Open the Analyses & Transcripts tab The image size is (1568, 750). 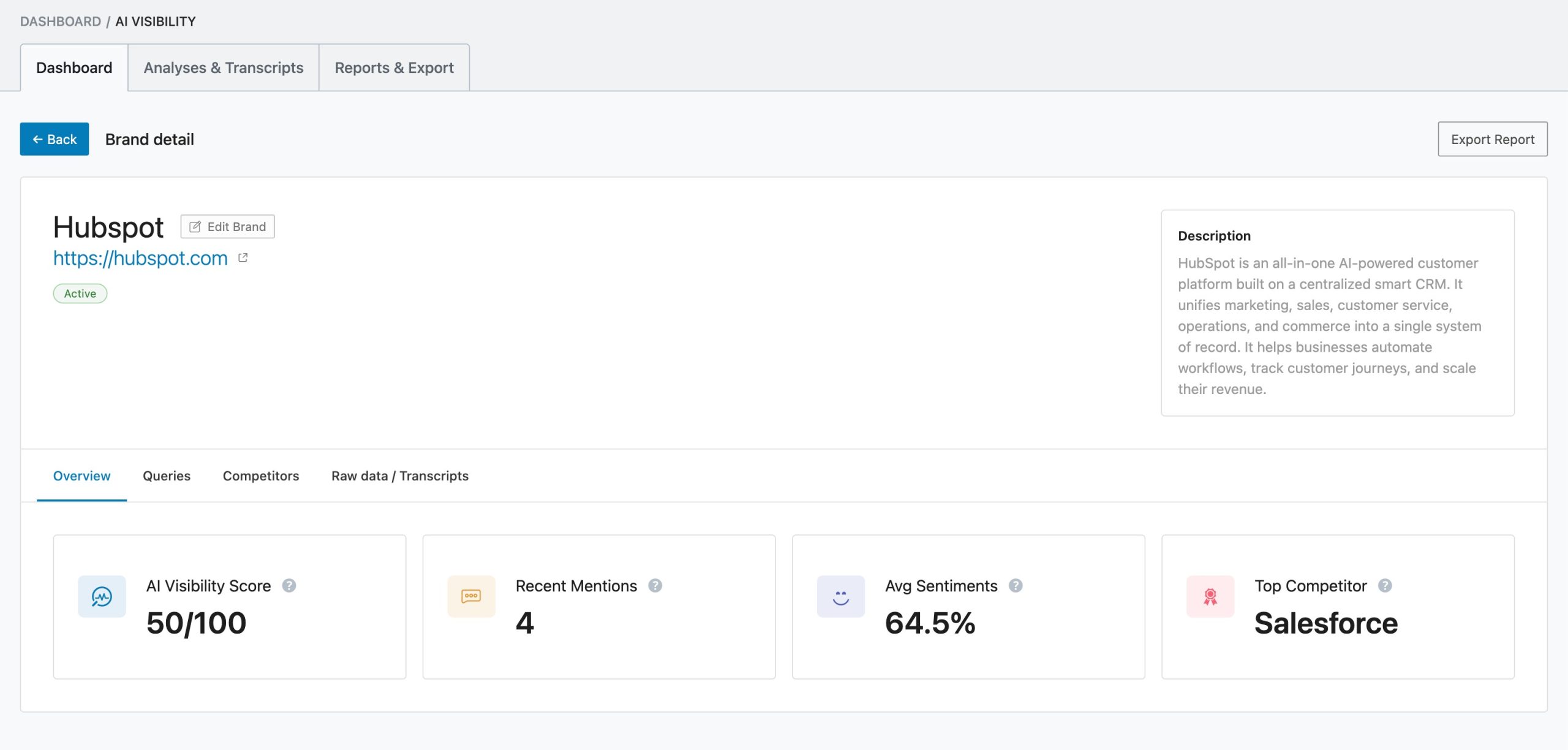click(224, 67)
